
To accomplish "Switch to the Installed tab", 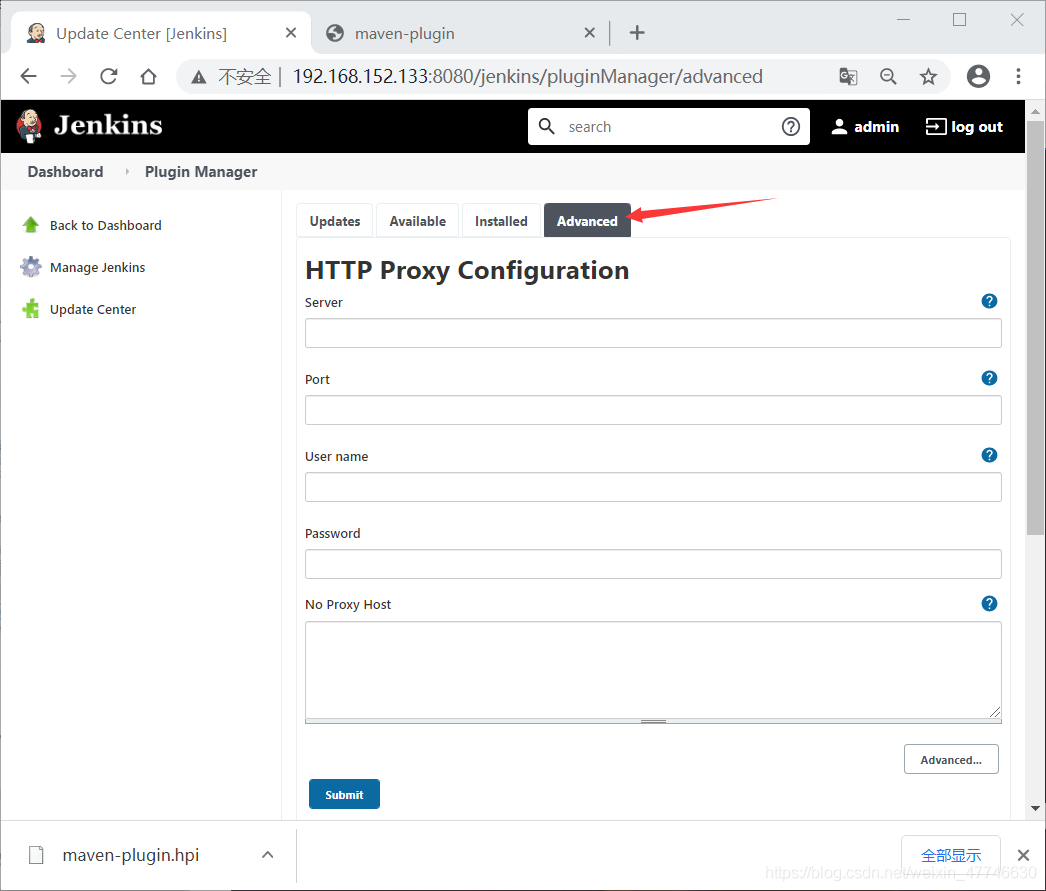I will coord(501,221).
